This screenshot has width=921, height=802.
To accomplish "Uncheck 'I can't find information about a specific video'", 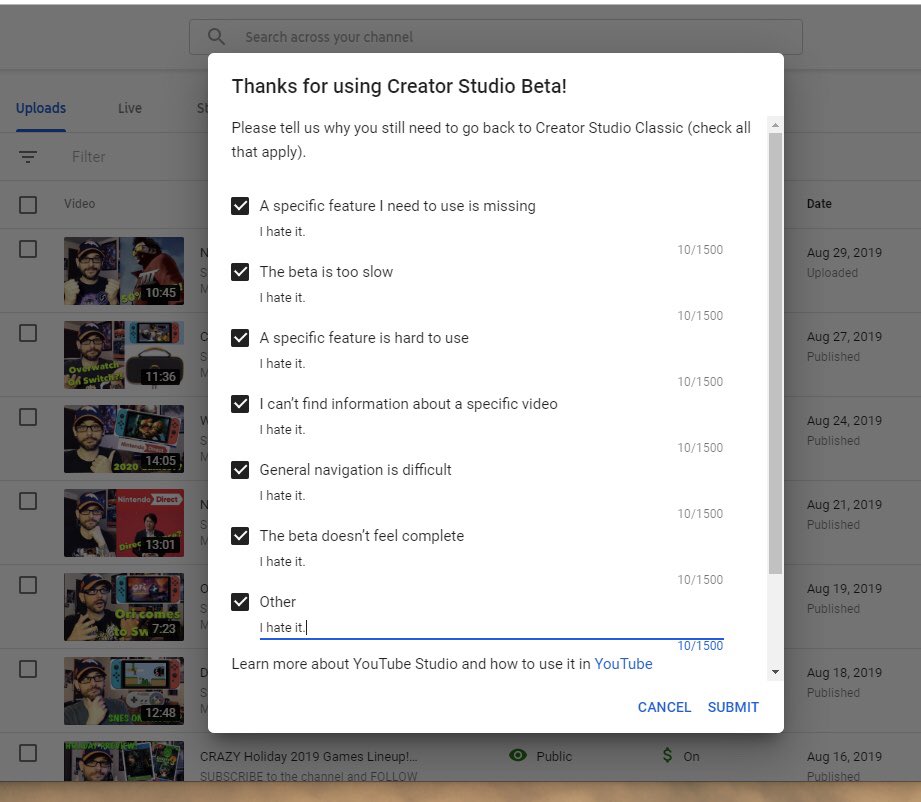I will [x=240, y=404].
